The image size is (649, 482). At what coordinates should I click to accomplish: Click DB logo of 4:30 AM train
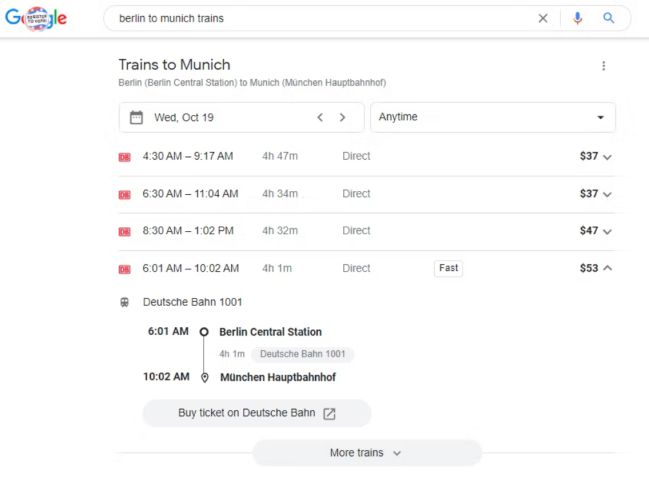coord(125,157)
